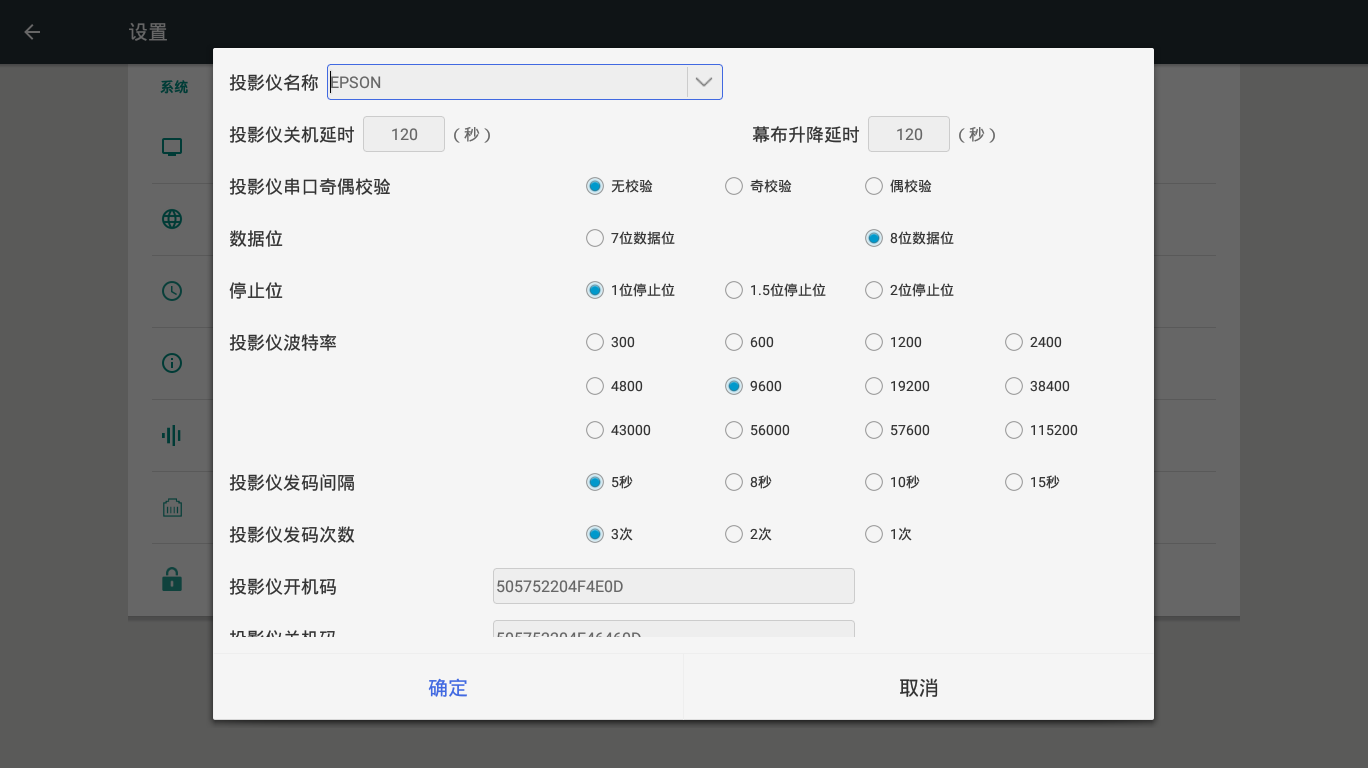
Task: Click the info circle icon in the sidebar
Action: (x=172, y=363)
